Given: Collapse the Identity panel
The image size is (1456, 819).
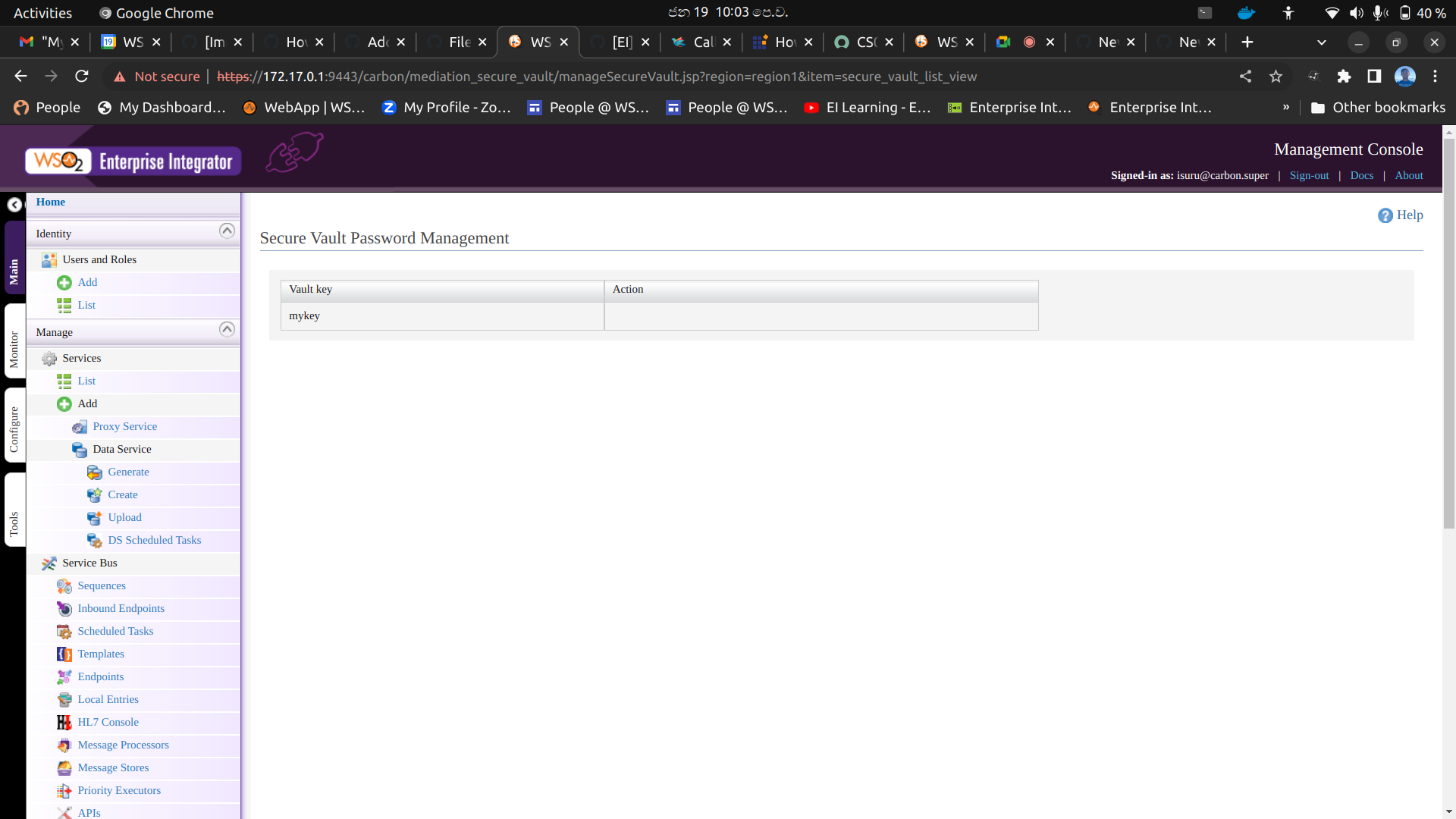Looking at the screenshot, I should click(x=227, y=231).
